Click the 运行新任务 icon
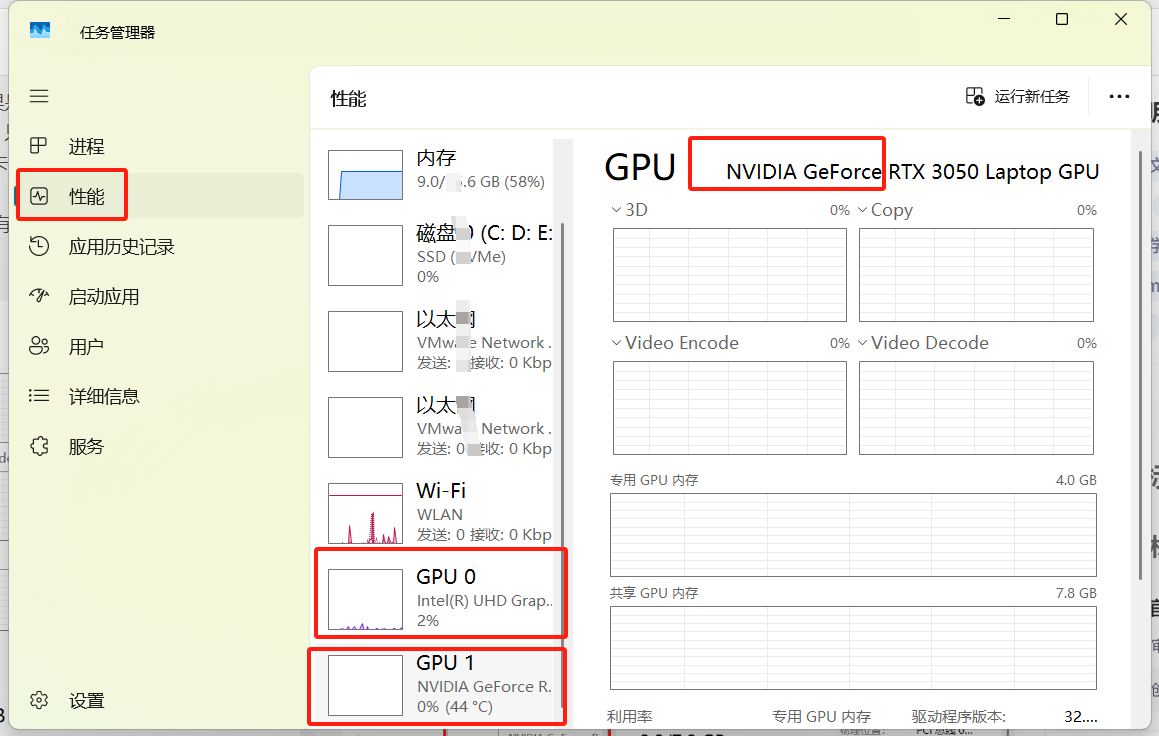Image resolution: width=1159 pixels, height=736 pixels. 975,96
